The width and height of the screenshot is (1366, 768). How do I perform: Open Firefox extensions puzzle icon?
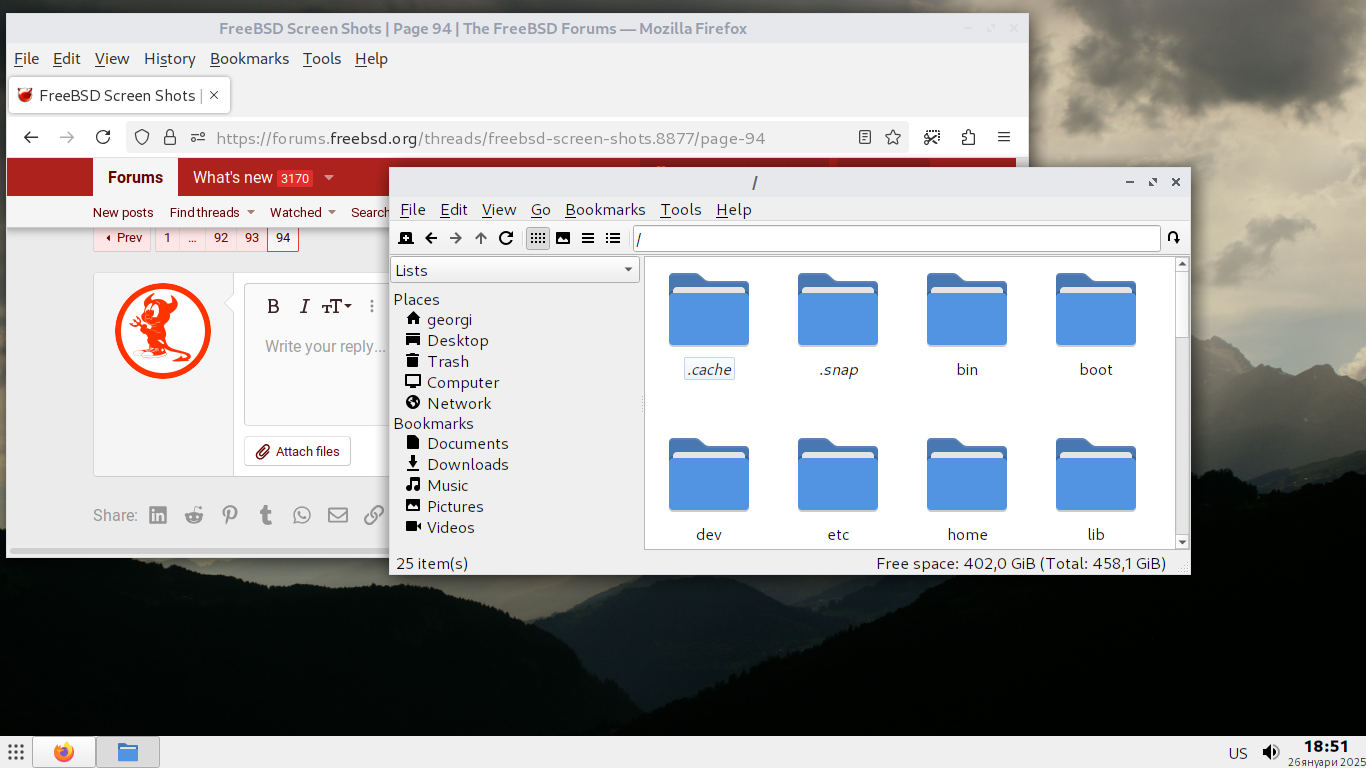tap(968, 137)
